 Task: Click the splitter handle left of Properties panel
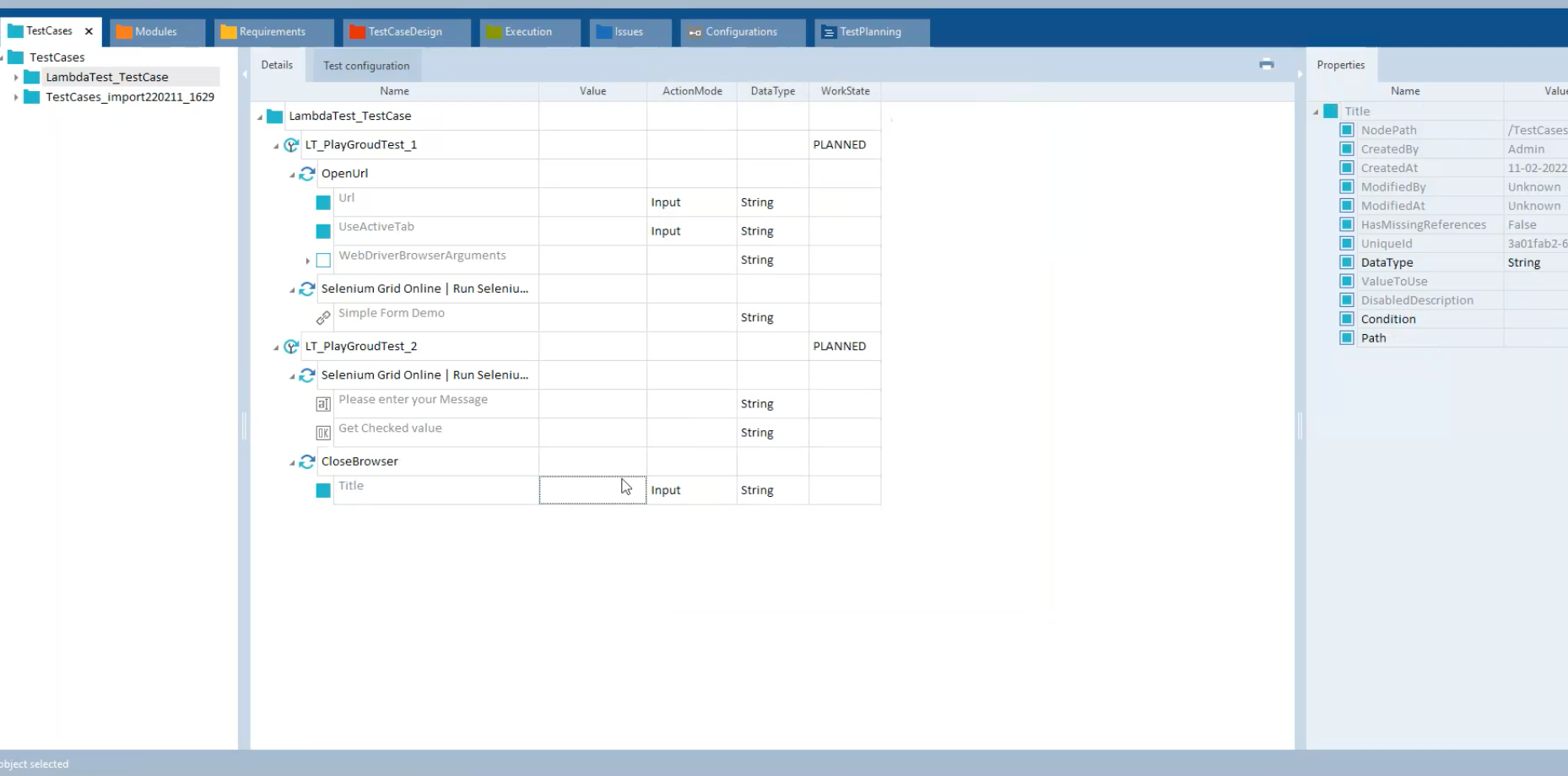[1300, 426]
